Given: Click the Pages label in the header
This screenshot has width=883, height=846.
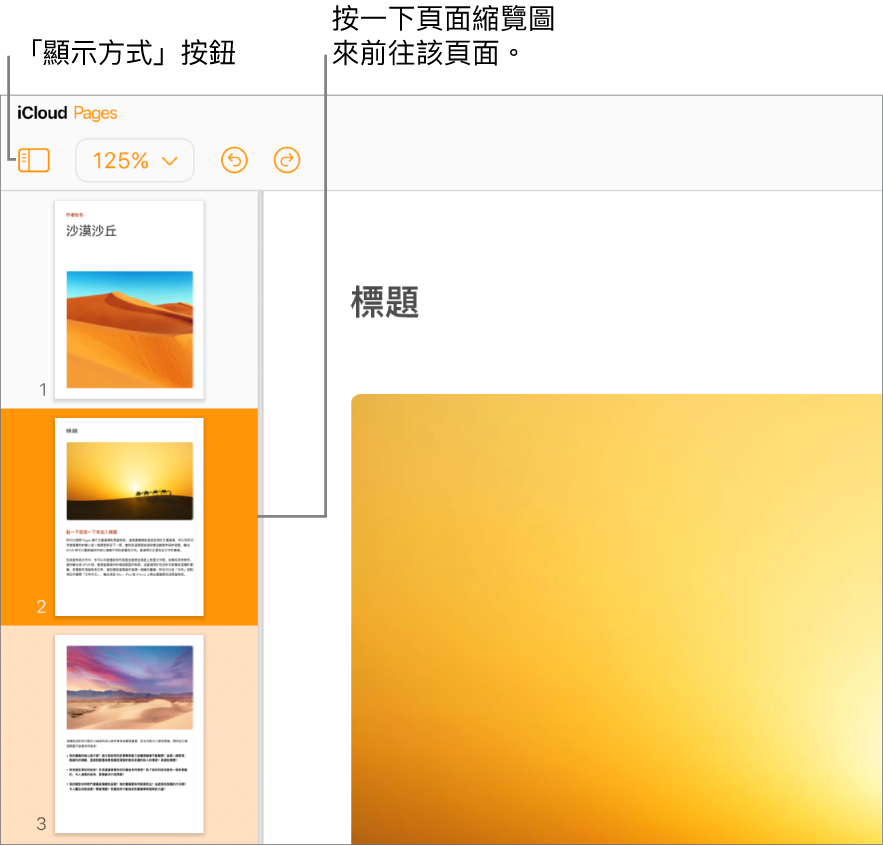Looking at the screenshot, I should coord(96,113).
